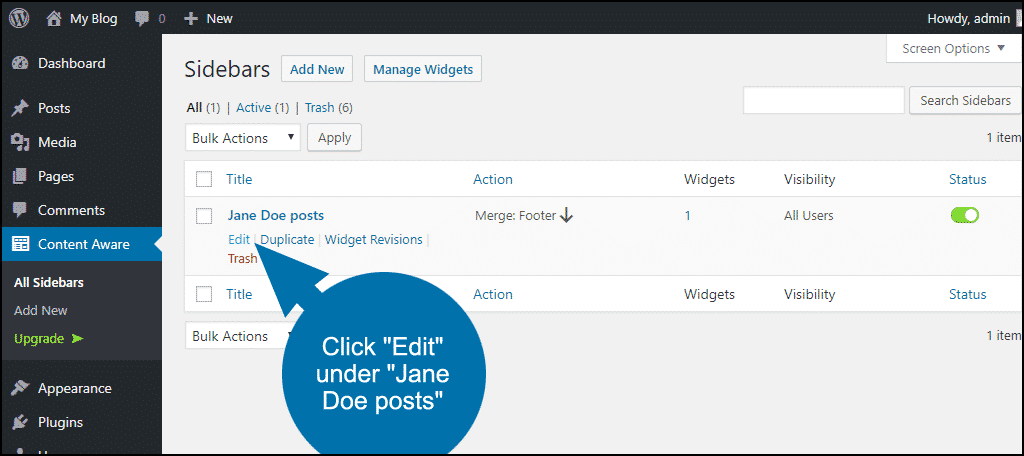1024x456 pixels.
Task: Check the Jane Doe posts row checkbox
Action: [204, 216]
